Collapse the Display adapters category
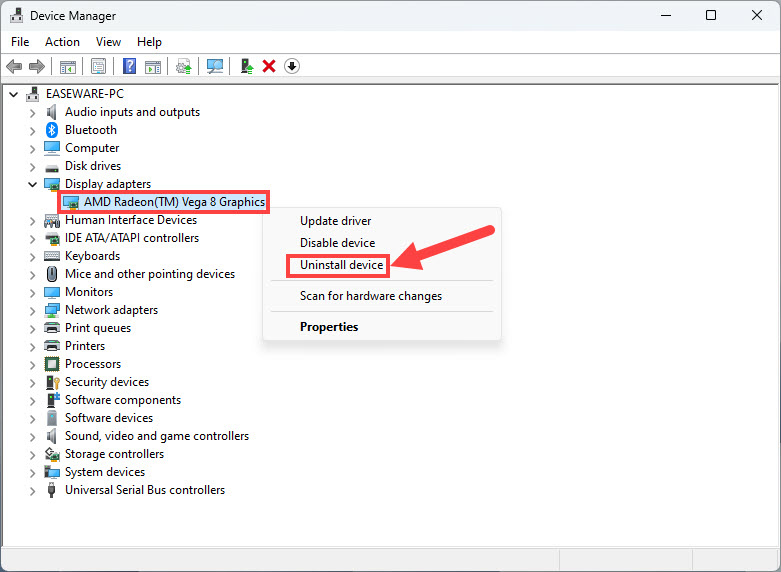781x572 pixels. point(32,184)
